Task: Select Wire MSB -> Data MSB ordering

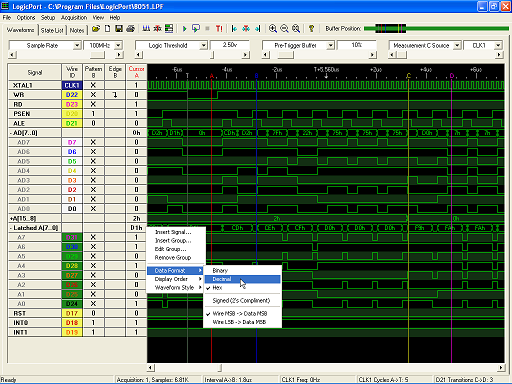Action: point(240,313)
